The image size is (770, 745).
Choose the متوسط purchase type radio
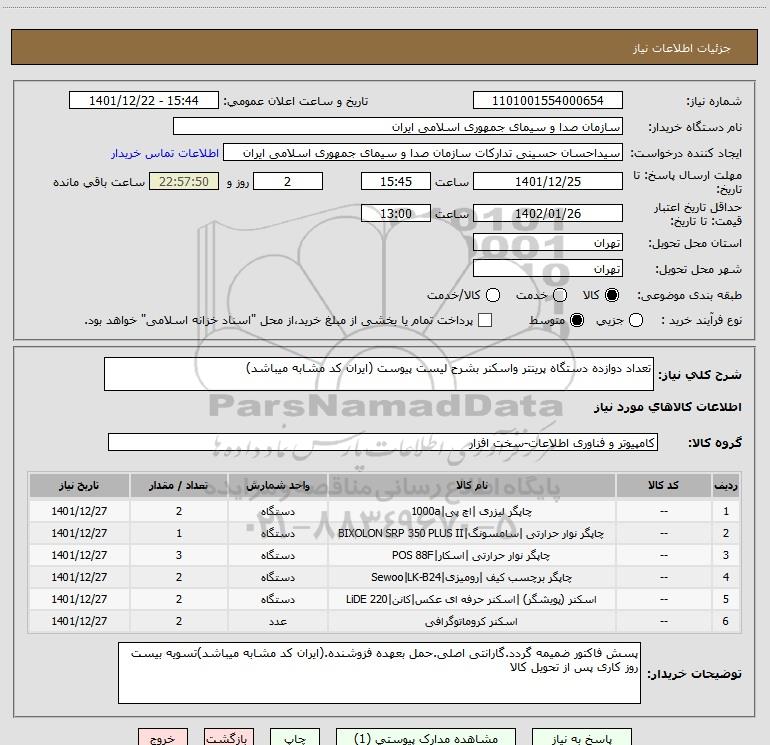pos(577,320)
